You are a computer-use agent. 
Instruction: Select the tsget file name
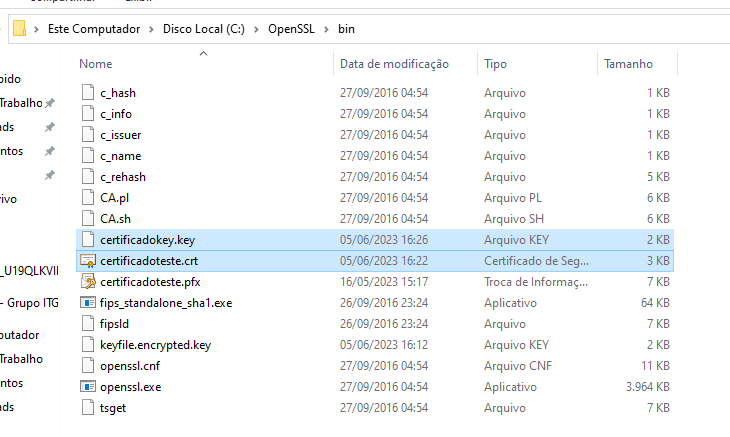coord(113,408)
